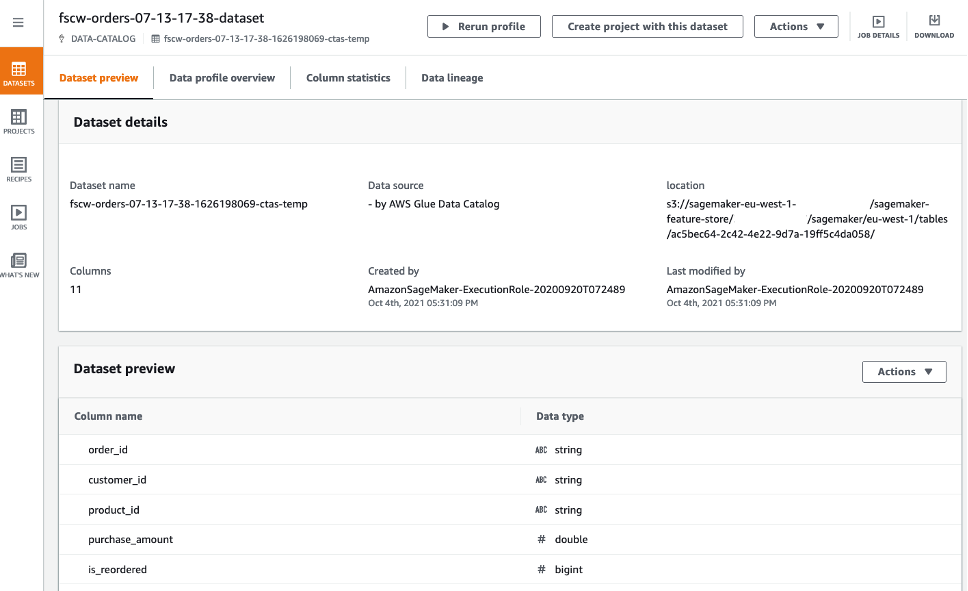The height and width of the screenshot is (591, 968).
Task: Expand the top Actions dropdown
Action: tap(796, 27)
